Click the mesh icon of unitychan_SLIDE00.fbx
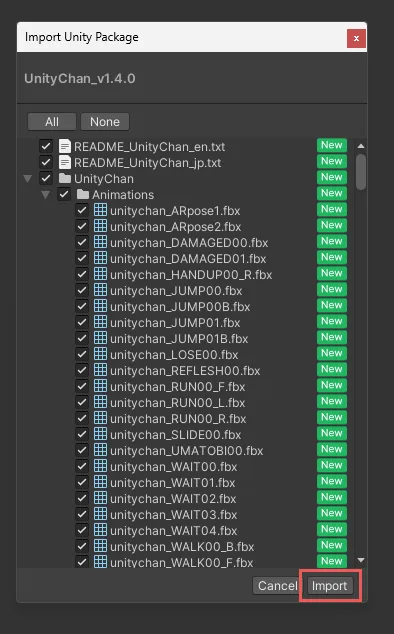 (x=100, y=434)
